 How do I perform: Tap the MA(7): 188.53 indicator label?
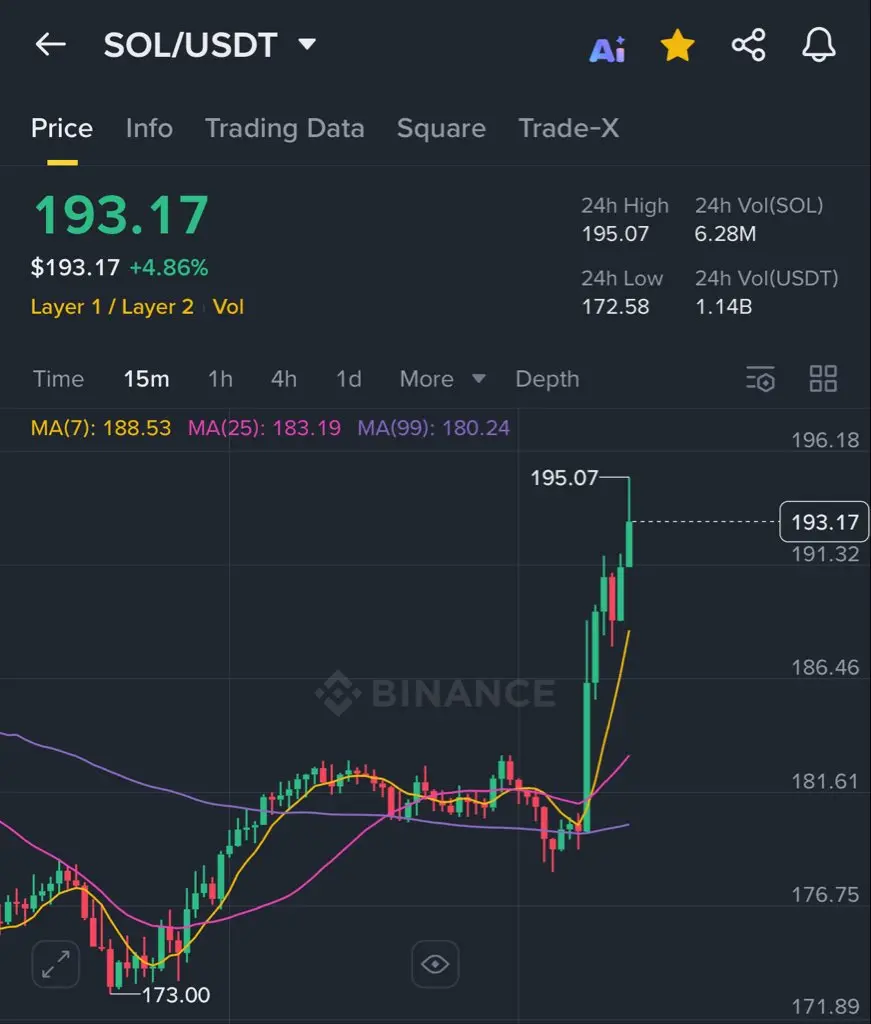101,428
